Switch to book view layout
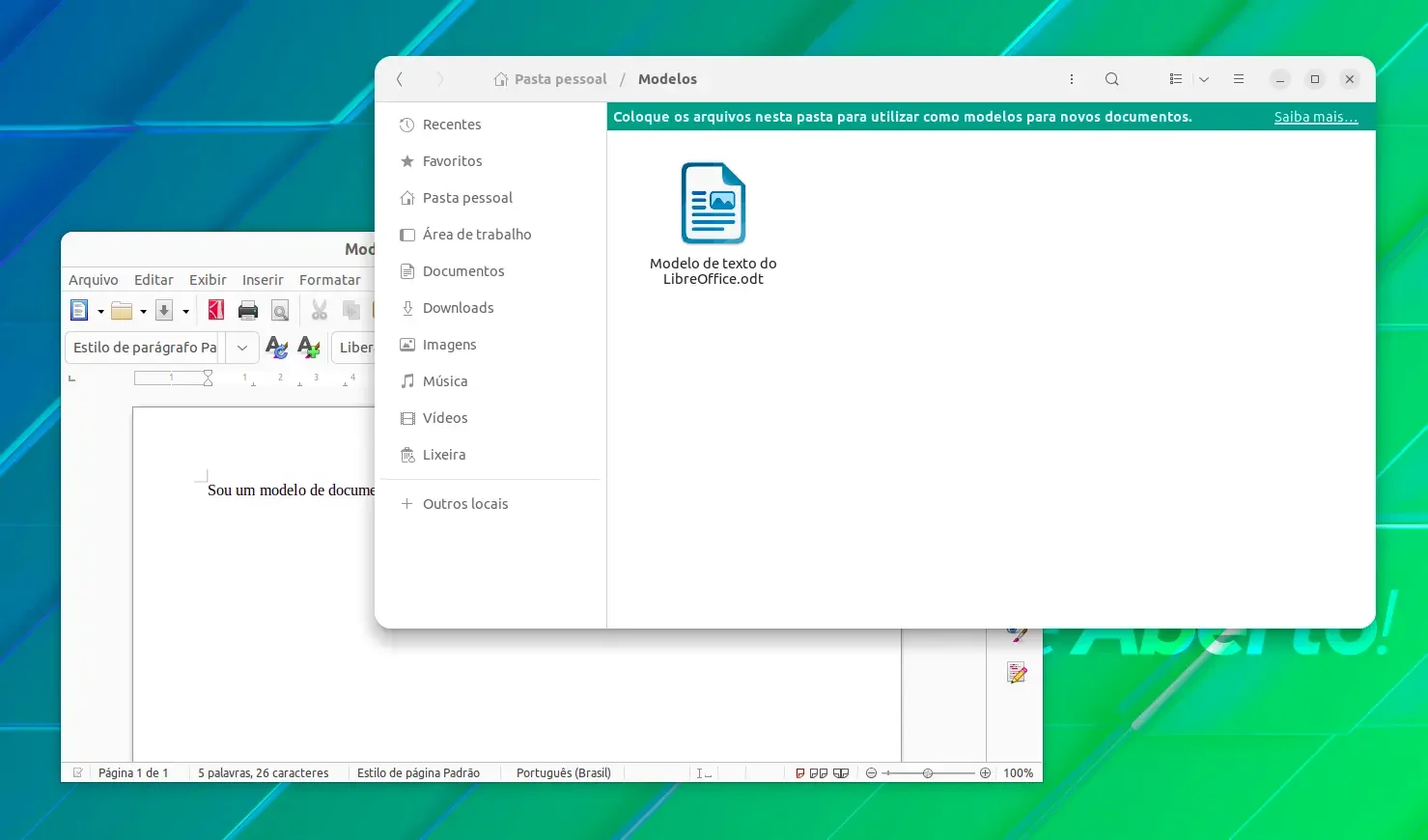 tap(841, 773)
